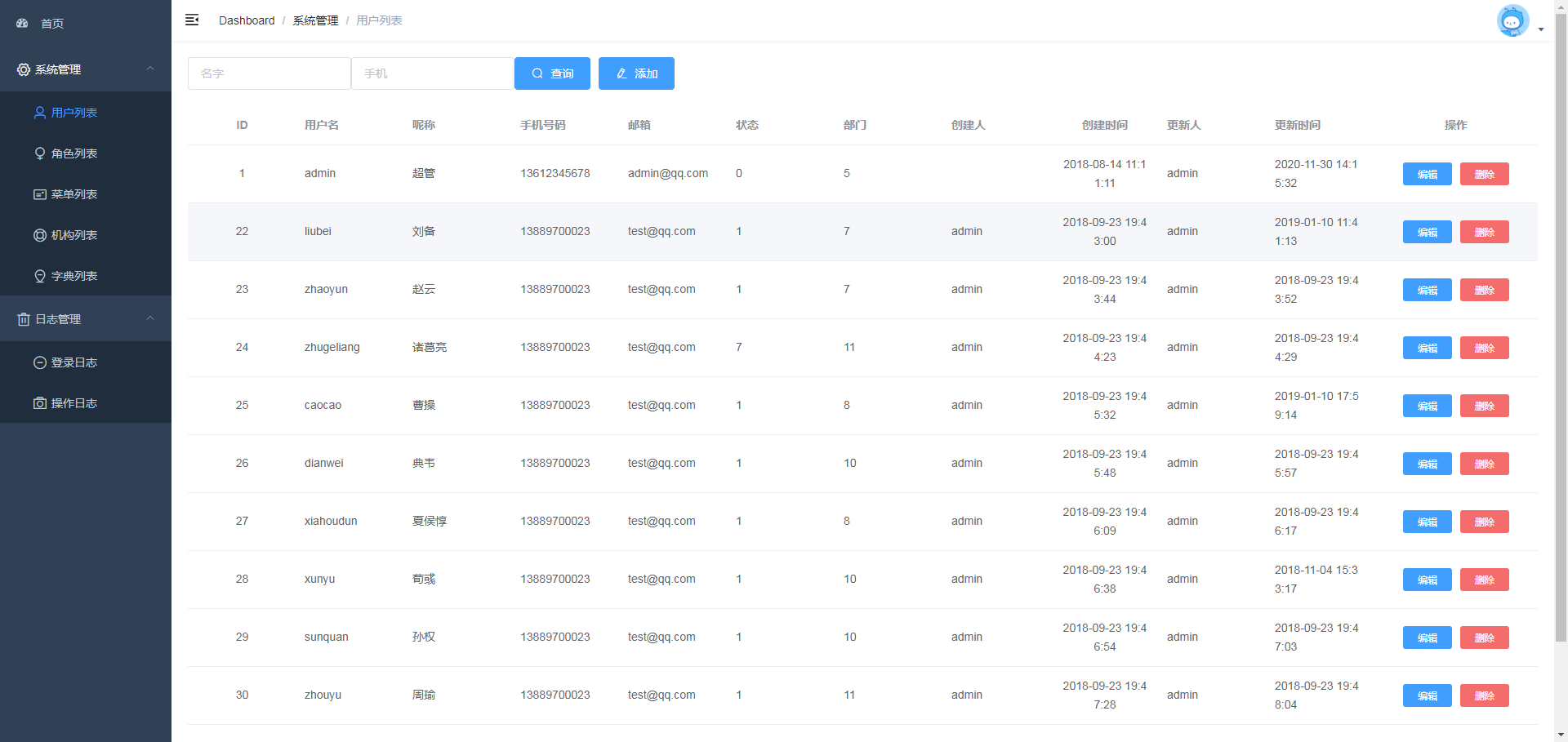Click the Dashboard breadcrumb link
This screenshot has height=742, width=1568.
pos(247,20)
